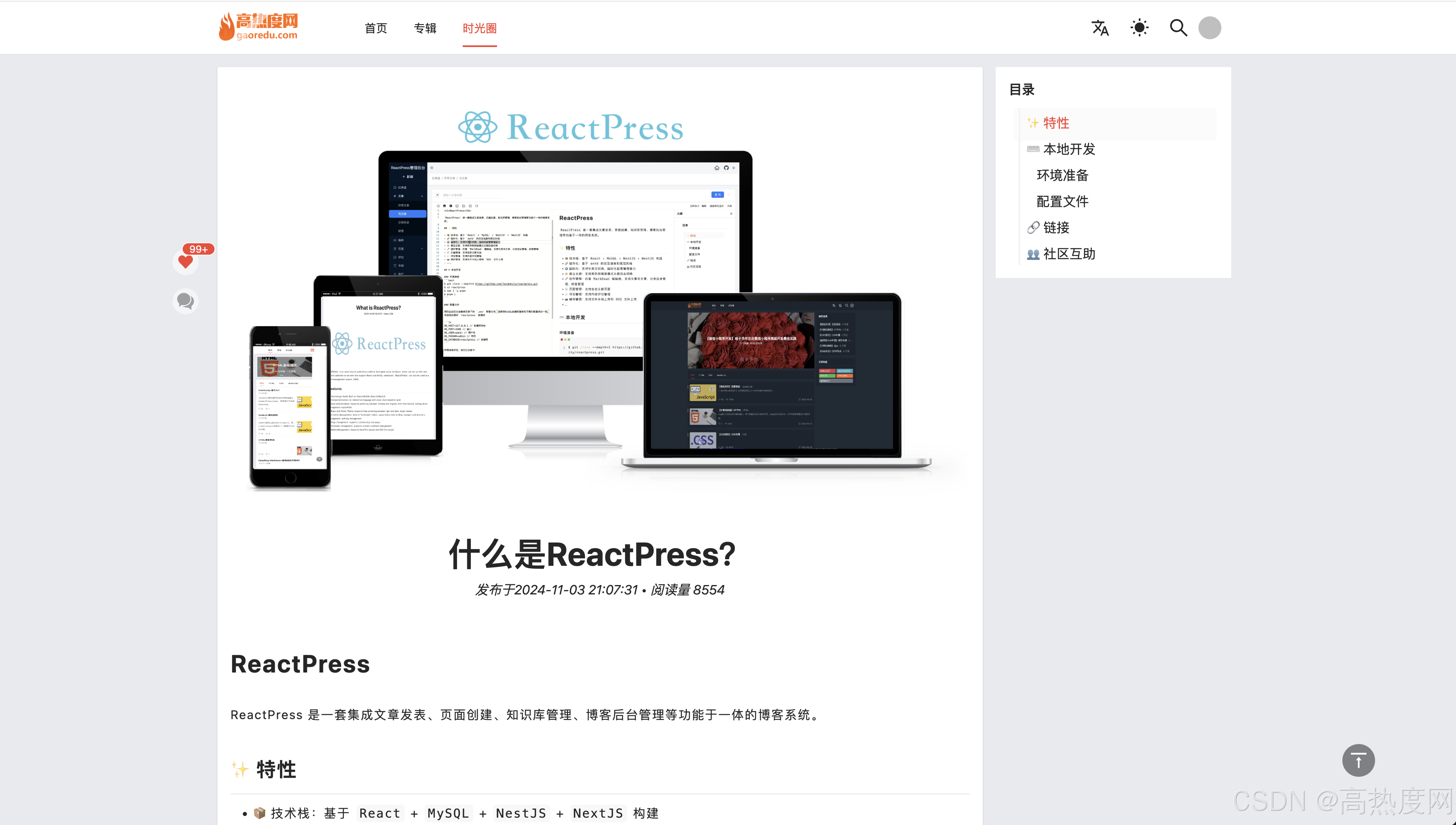Click the gaoredu.com flame logo
This screenshot has width=1456, height=825.
click(258, 27)
